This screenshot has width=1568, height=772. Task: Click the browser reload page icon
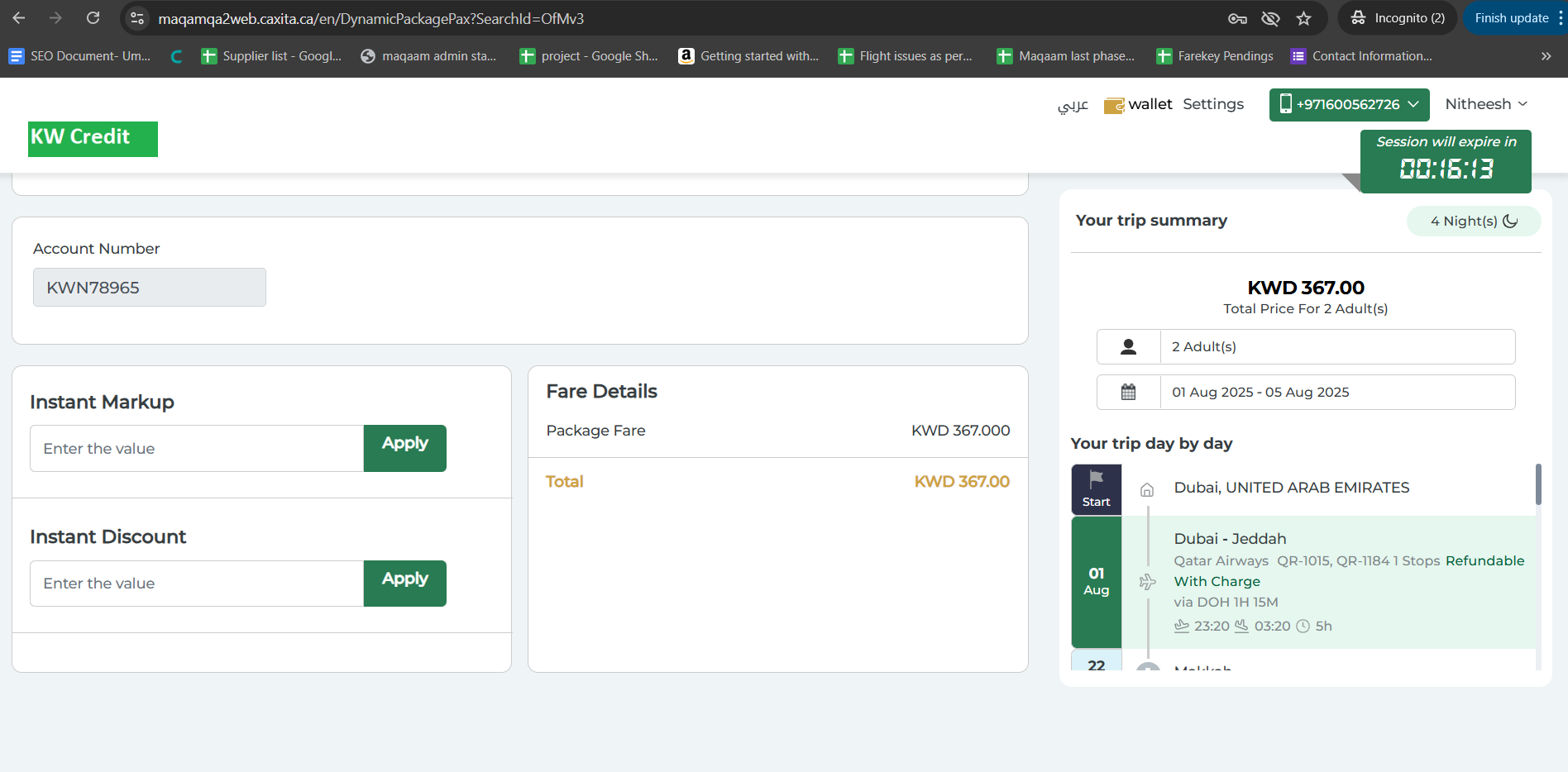coord(93,18)
